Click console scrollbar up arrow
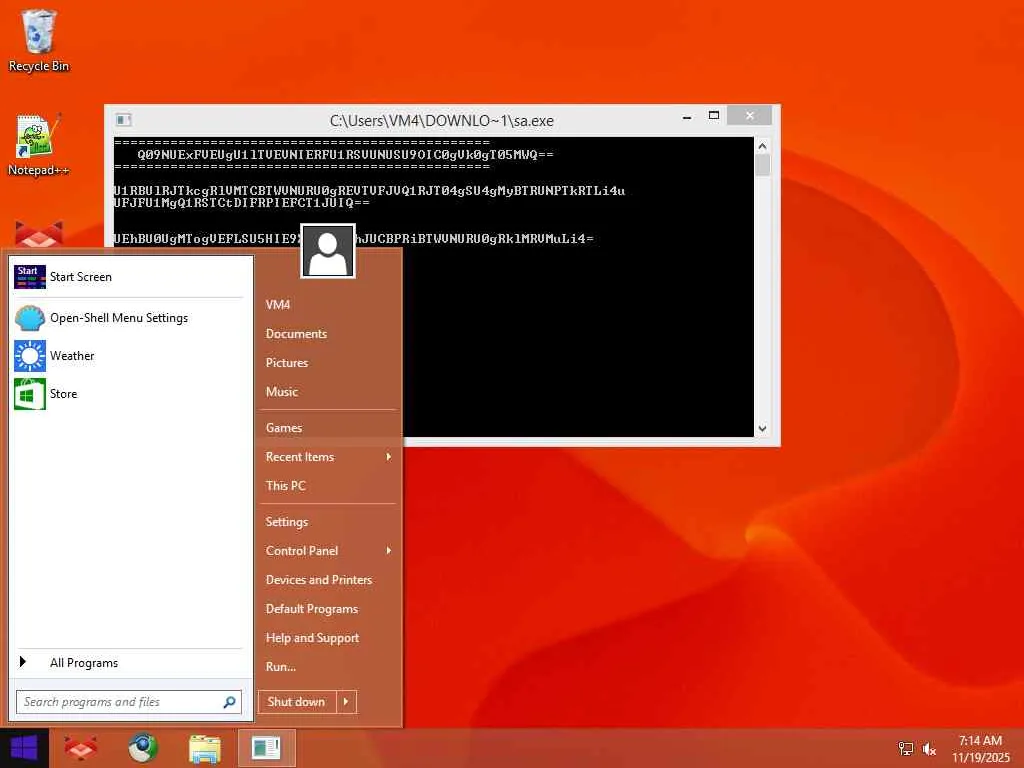 tap(762, 146)
